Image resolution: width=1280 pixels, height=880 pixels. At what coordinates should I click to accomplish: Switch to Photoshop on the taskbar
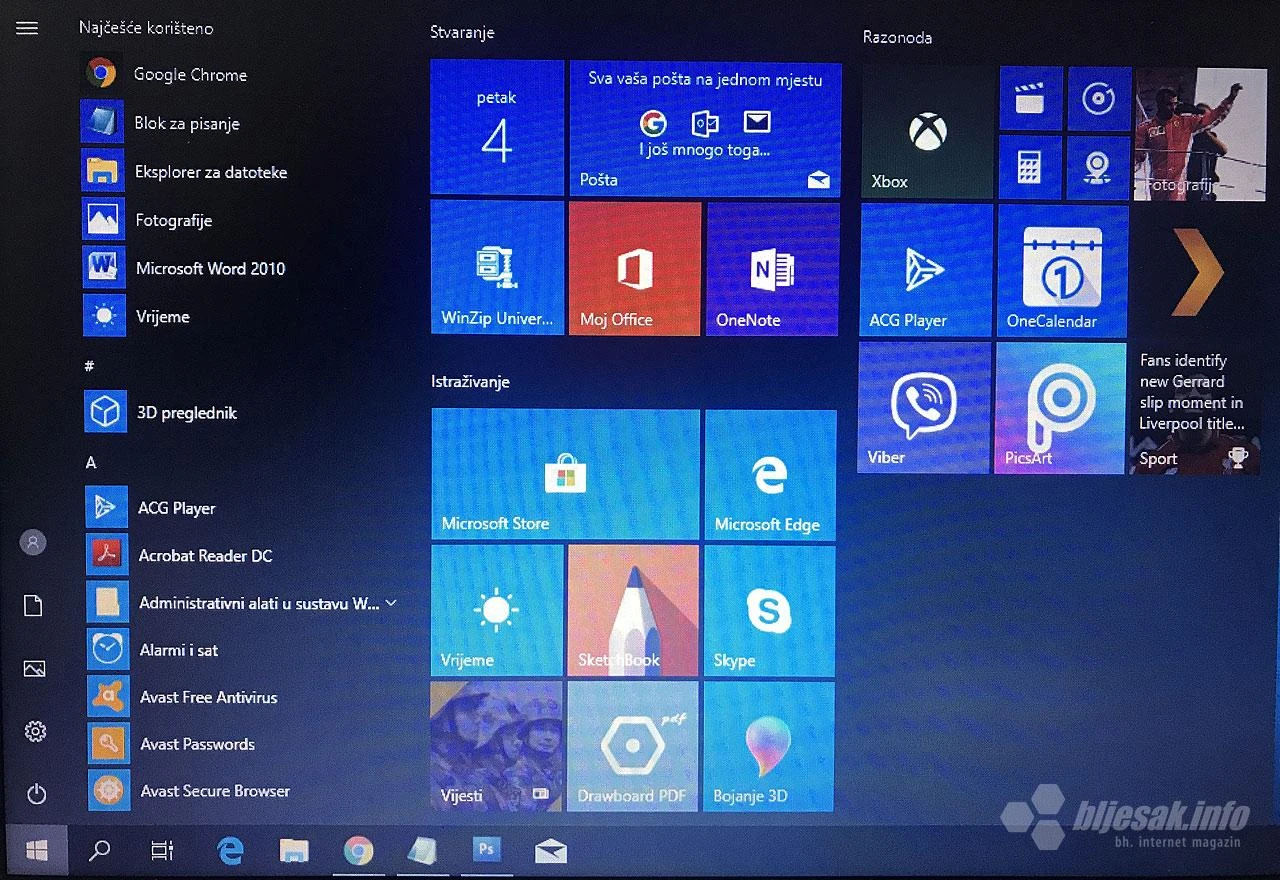tap(486, 850)
